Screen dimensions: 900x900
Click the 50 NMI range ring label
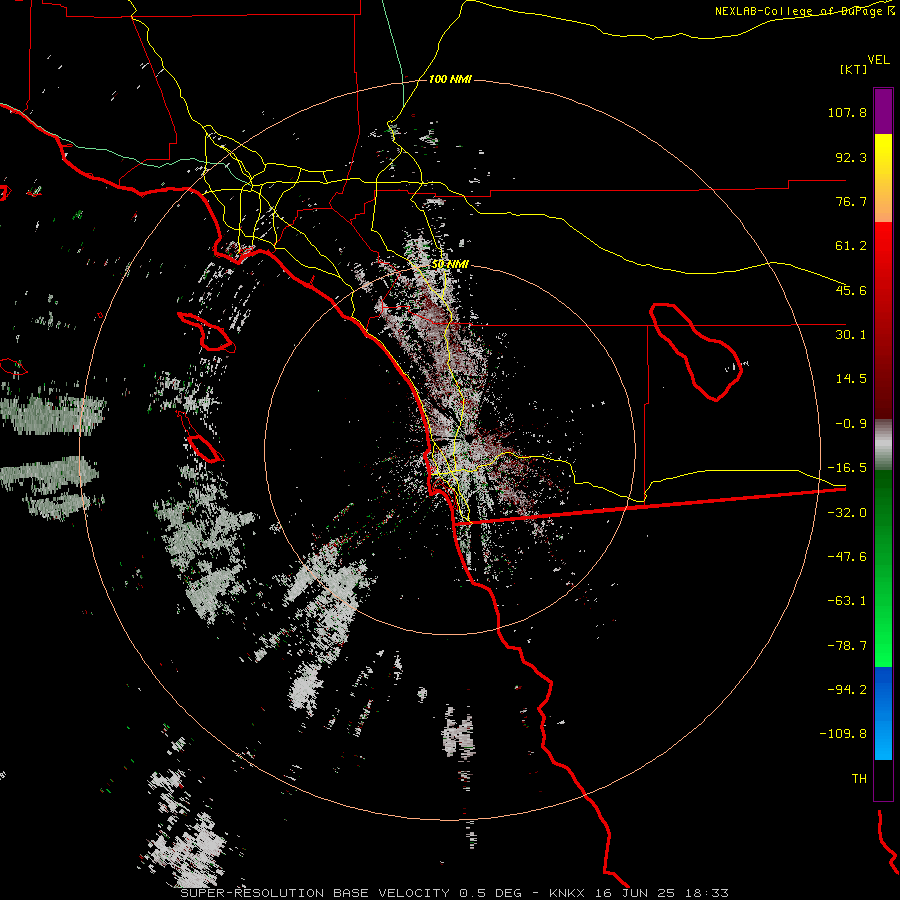[450, 264]
